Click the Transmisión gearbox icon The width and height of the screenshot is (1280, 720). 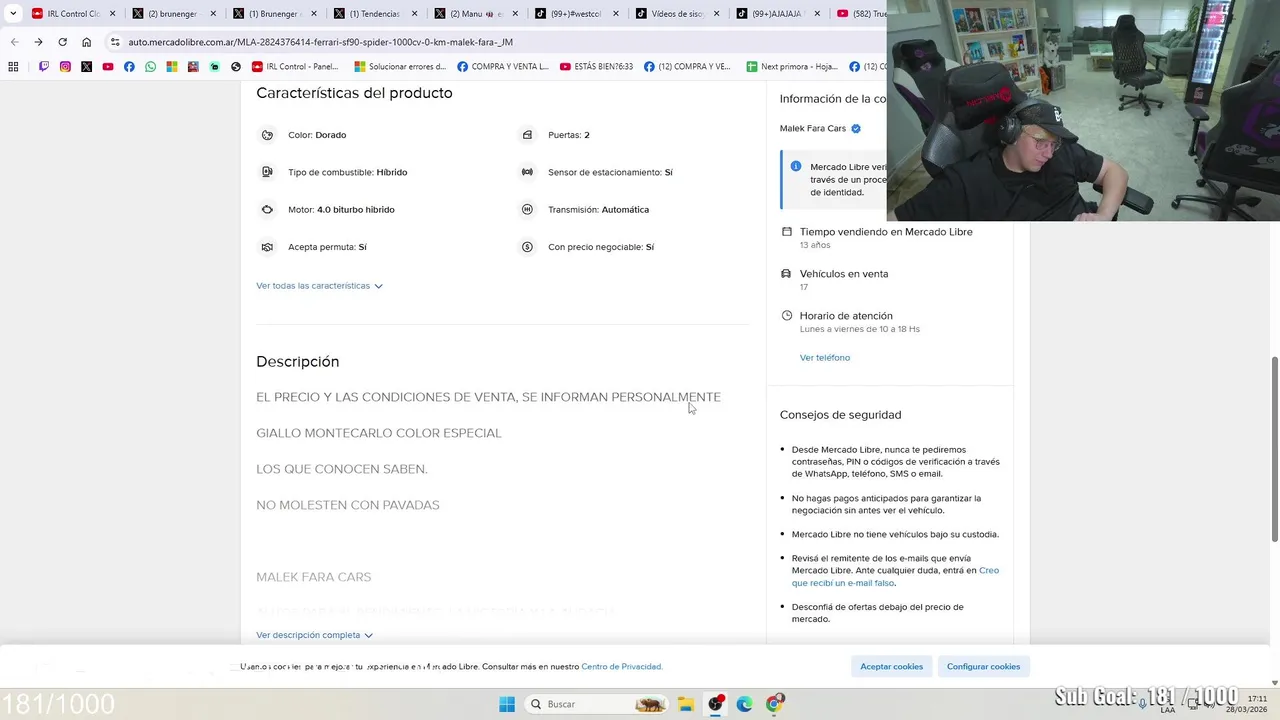click(x=527, y=209)
